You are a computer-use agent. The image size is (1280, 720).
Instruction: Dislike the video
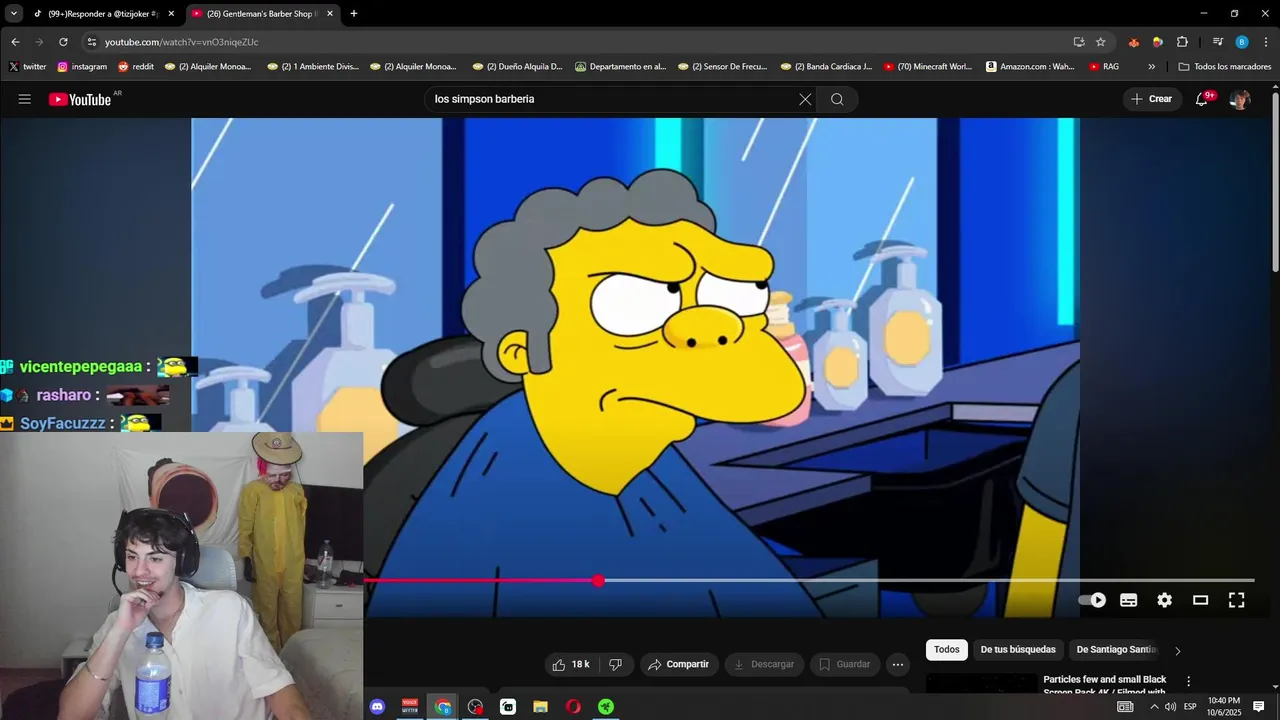[616, 664]
